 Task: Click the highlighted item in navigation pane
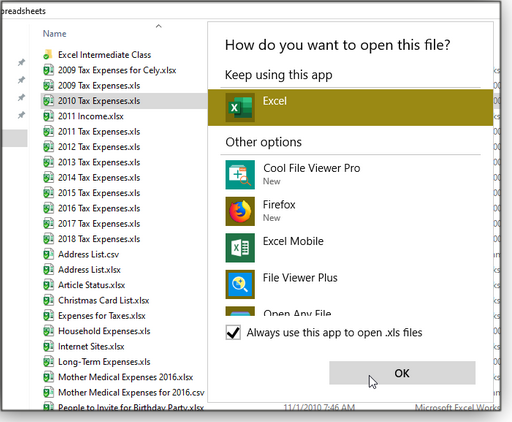[x=14, y=138]
